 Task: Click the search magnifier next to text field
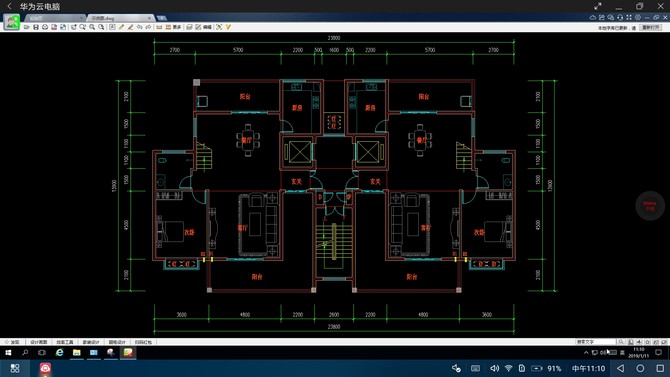point(621,342)
